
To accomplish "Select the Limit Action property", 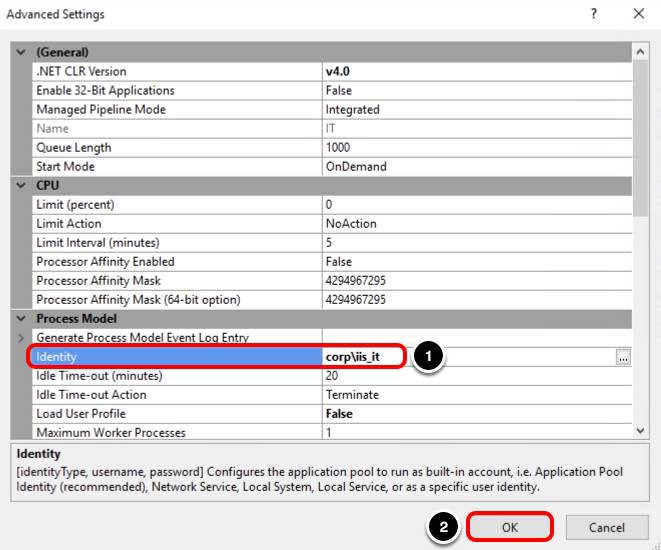I will point(177,223).
